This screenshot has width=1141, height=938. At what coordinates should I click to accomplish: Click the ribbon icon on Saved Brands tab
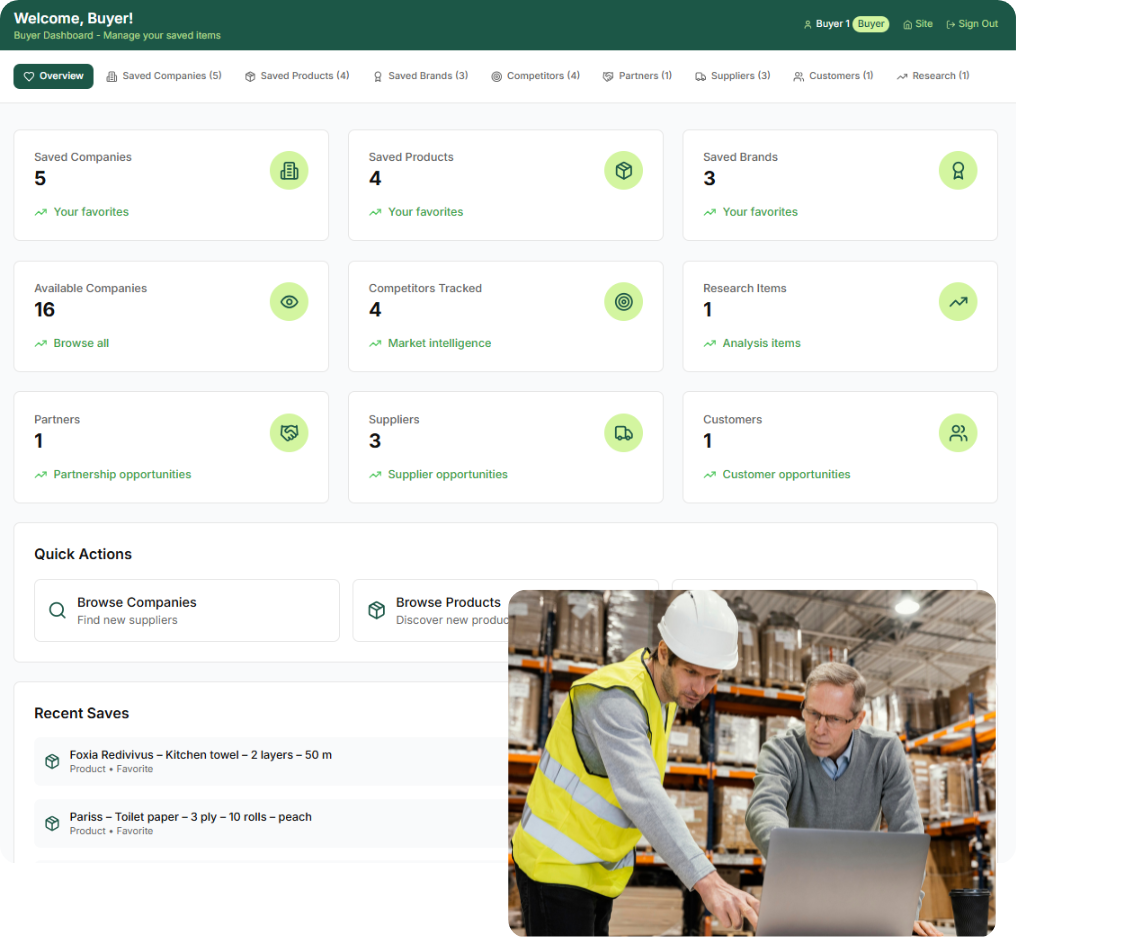pyautogui.click(x=378, y=76)
